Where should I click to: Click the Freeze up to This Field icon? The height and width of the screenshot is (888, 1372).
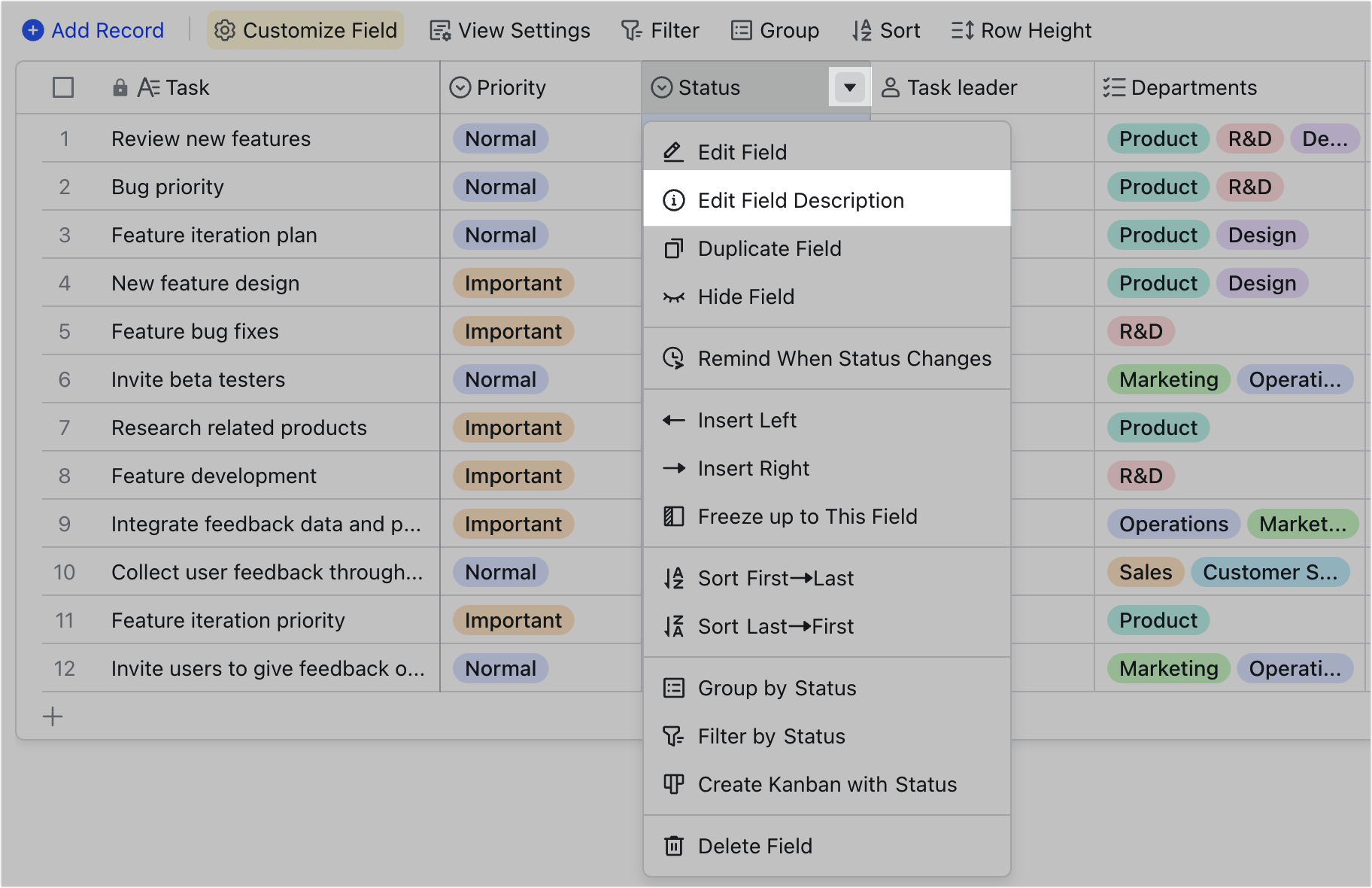coord(673,515)
